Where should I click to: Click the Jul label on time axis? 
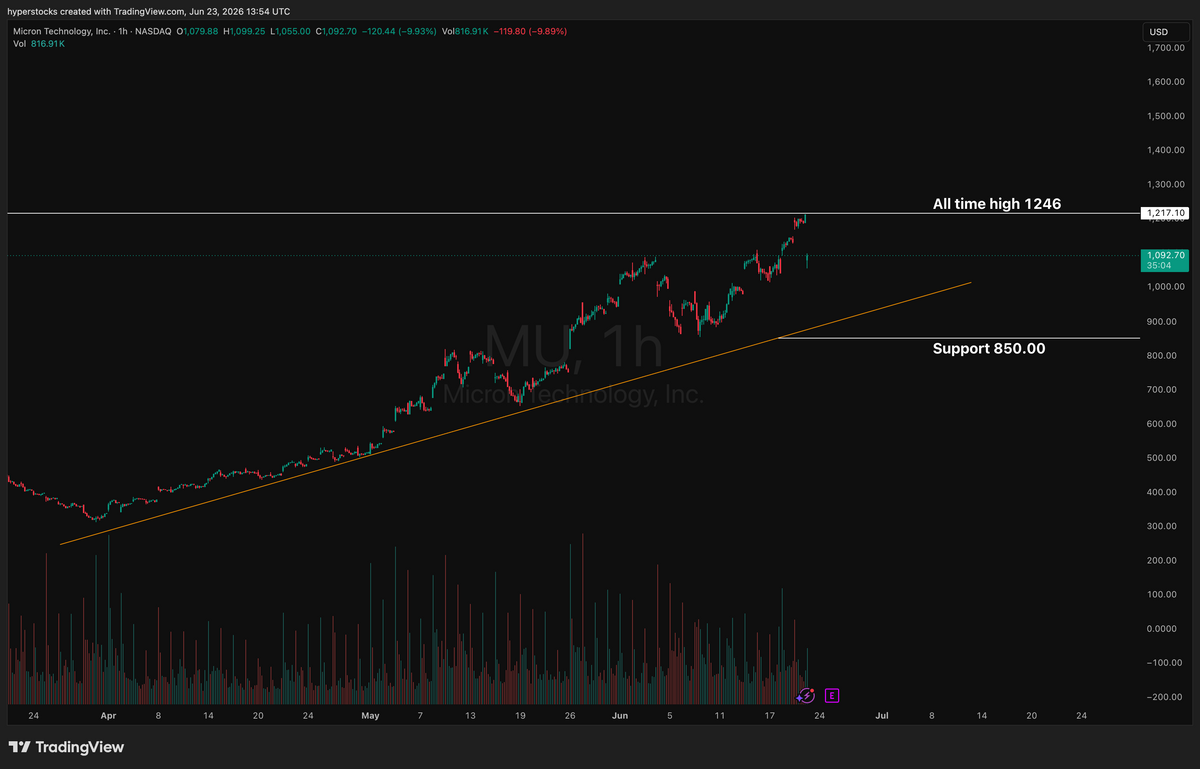(882, 716)
